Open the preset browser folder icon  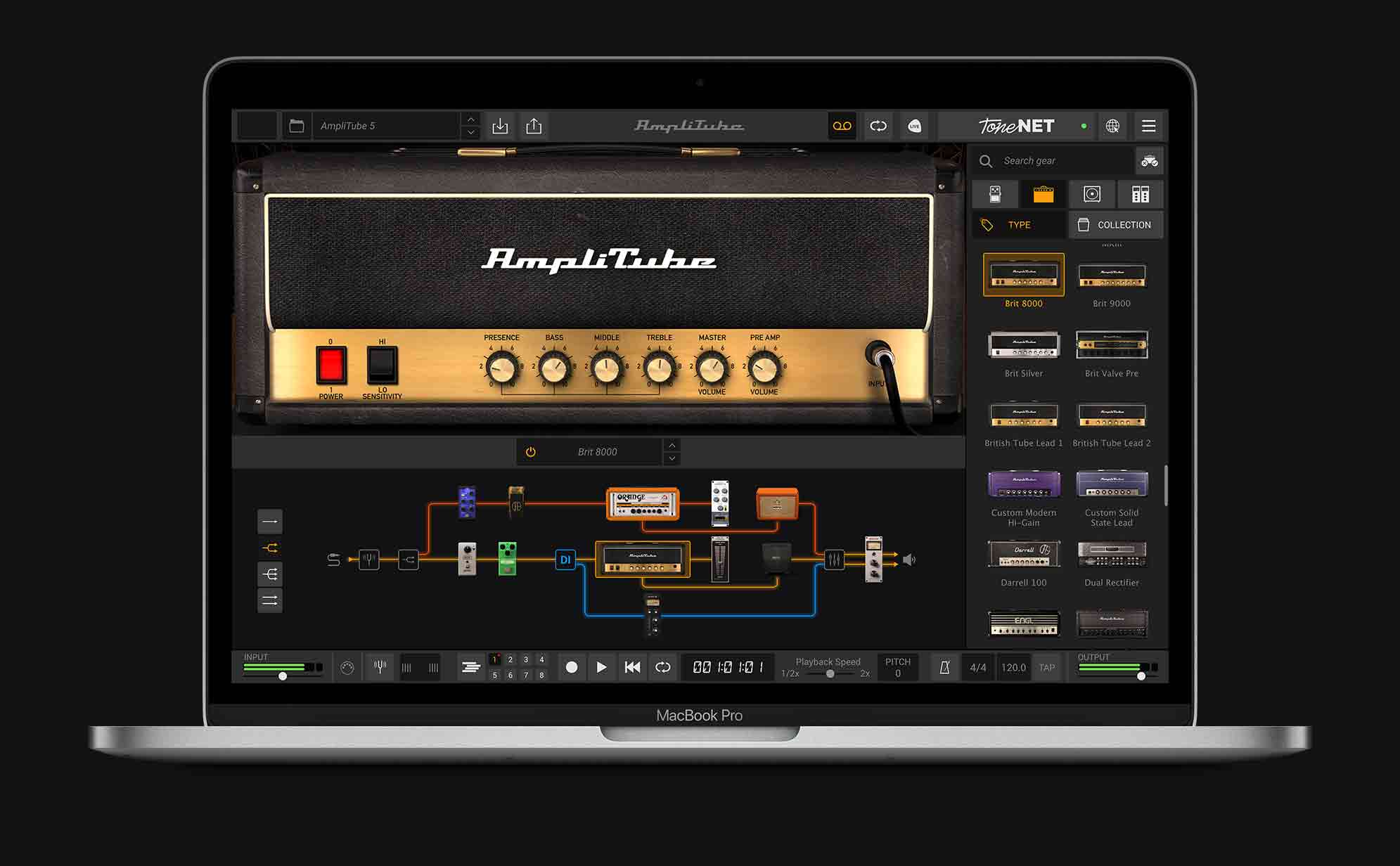click(297, 126)
